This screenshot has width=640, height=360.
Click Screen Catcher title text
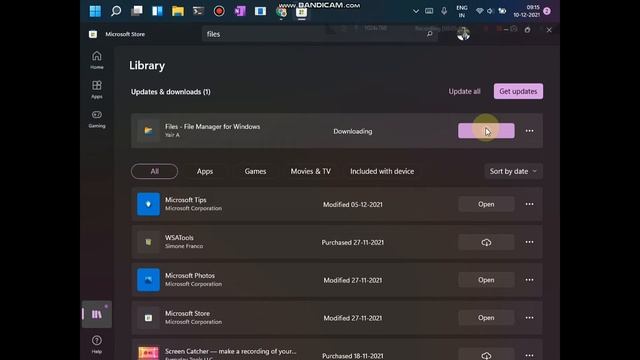231,351
